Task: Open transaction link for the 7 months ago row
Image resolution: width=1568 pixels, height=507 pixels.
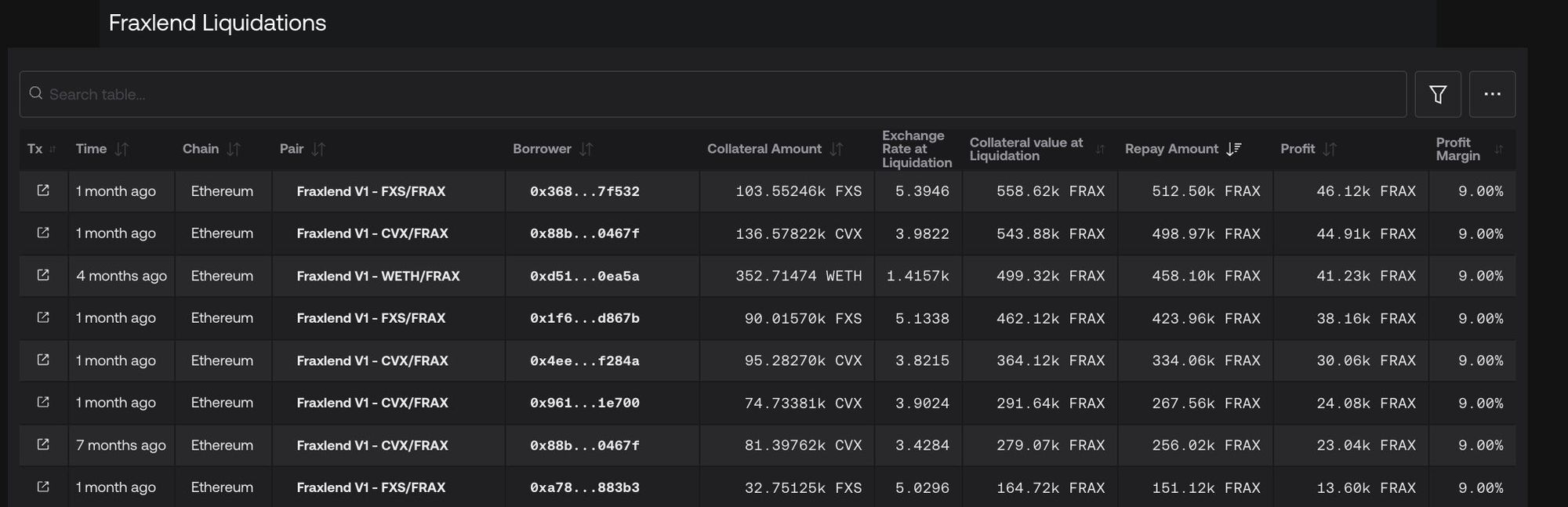Action: [43, 444]
